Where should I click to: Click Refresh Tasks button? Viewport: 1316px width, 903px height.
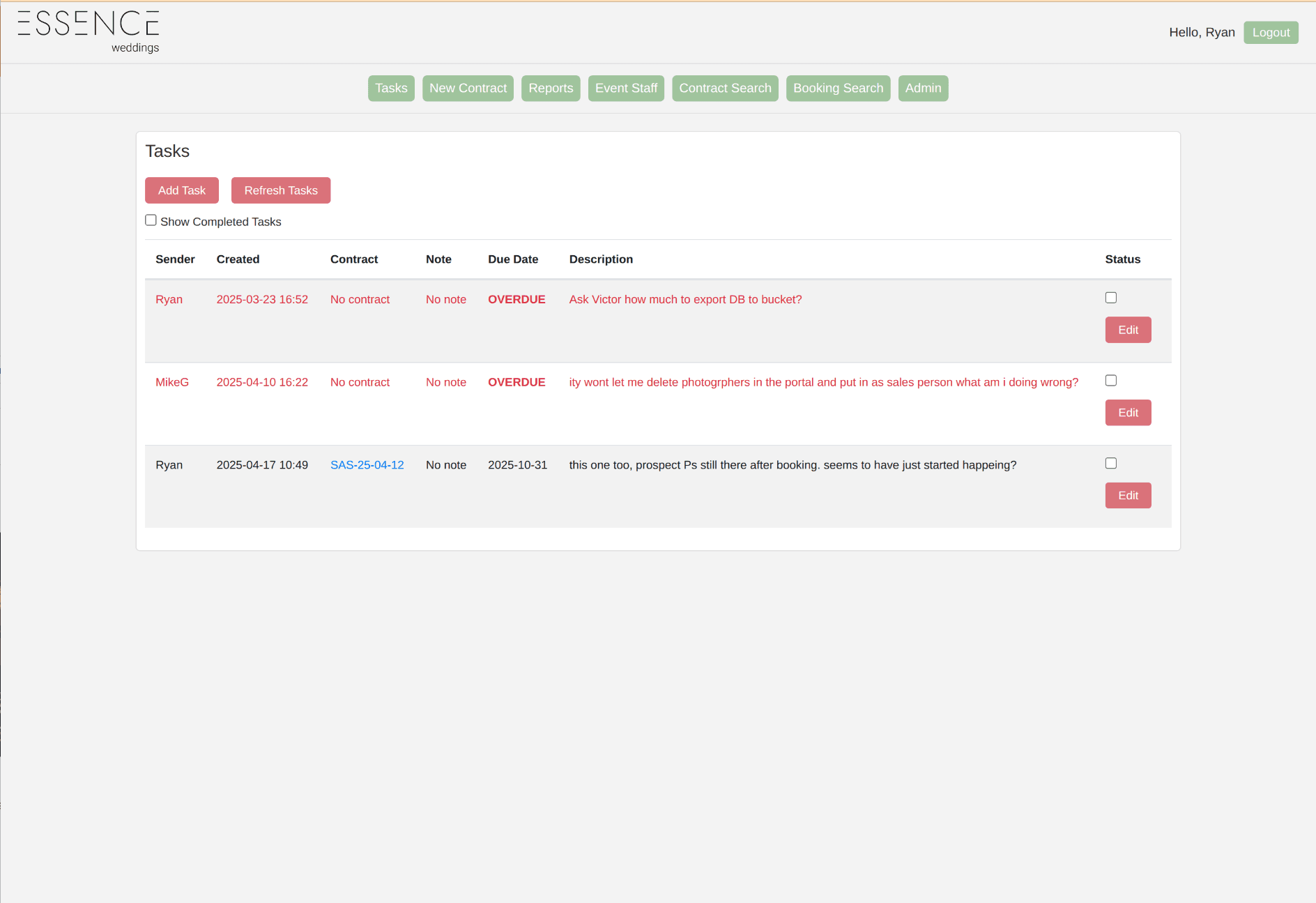pyautogui.click(x=281, y=190)
